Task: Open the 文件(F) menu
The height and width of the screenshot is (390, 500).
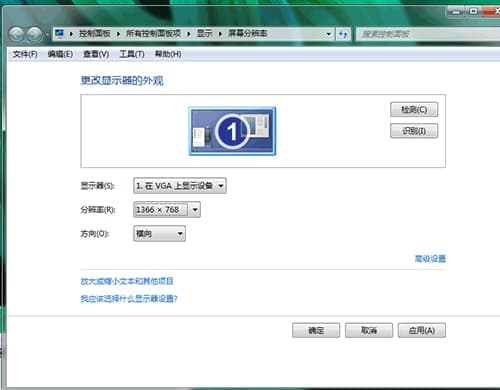Action: (x=25, y=54)
